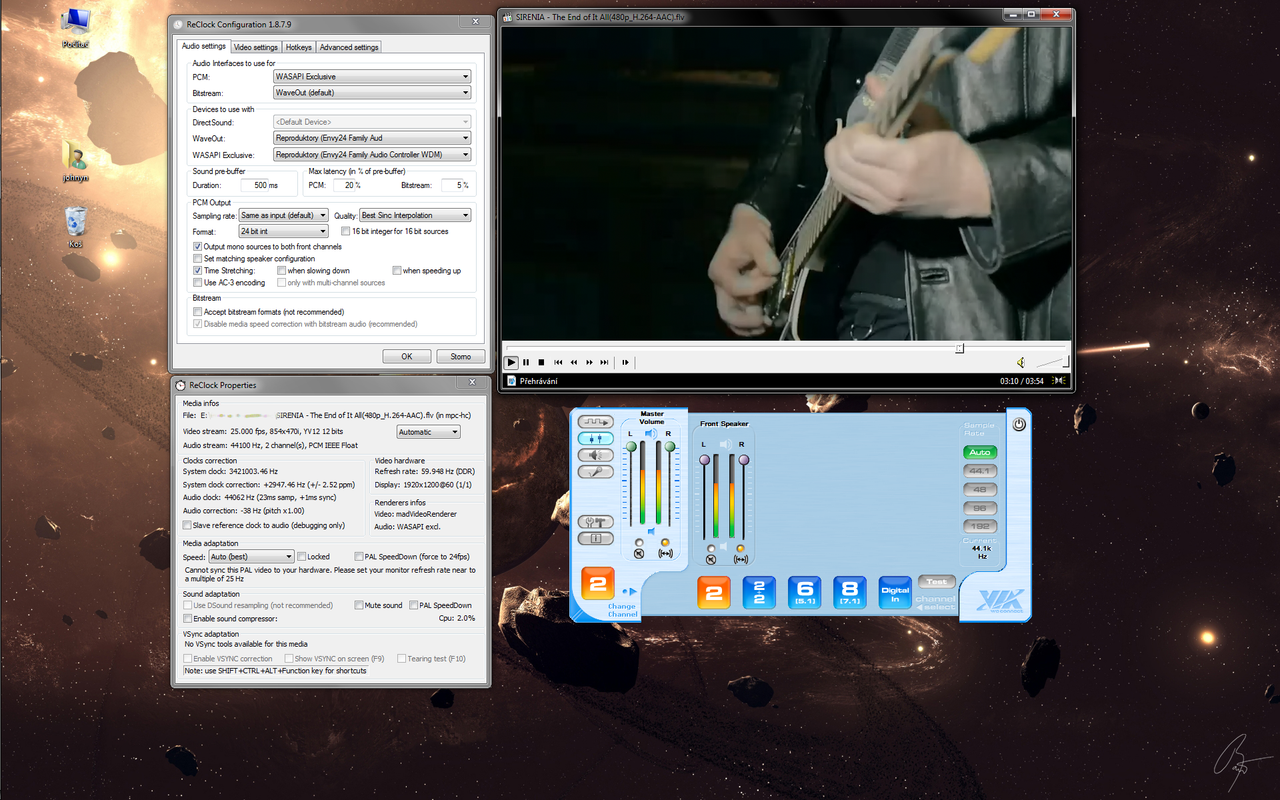The width and height of the screenshot is (1280, 800).
Task: Open the VIA speaker settings button
Action: coord(596,455)
